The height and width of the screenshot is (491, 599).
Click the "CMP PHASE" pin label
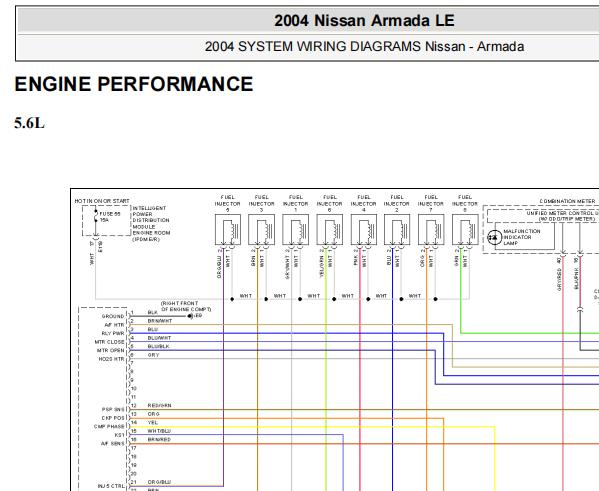click(109, 426)
